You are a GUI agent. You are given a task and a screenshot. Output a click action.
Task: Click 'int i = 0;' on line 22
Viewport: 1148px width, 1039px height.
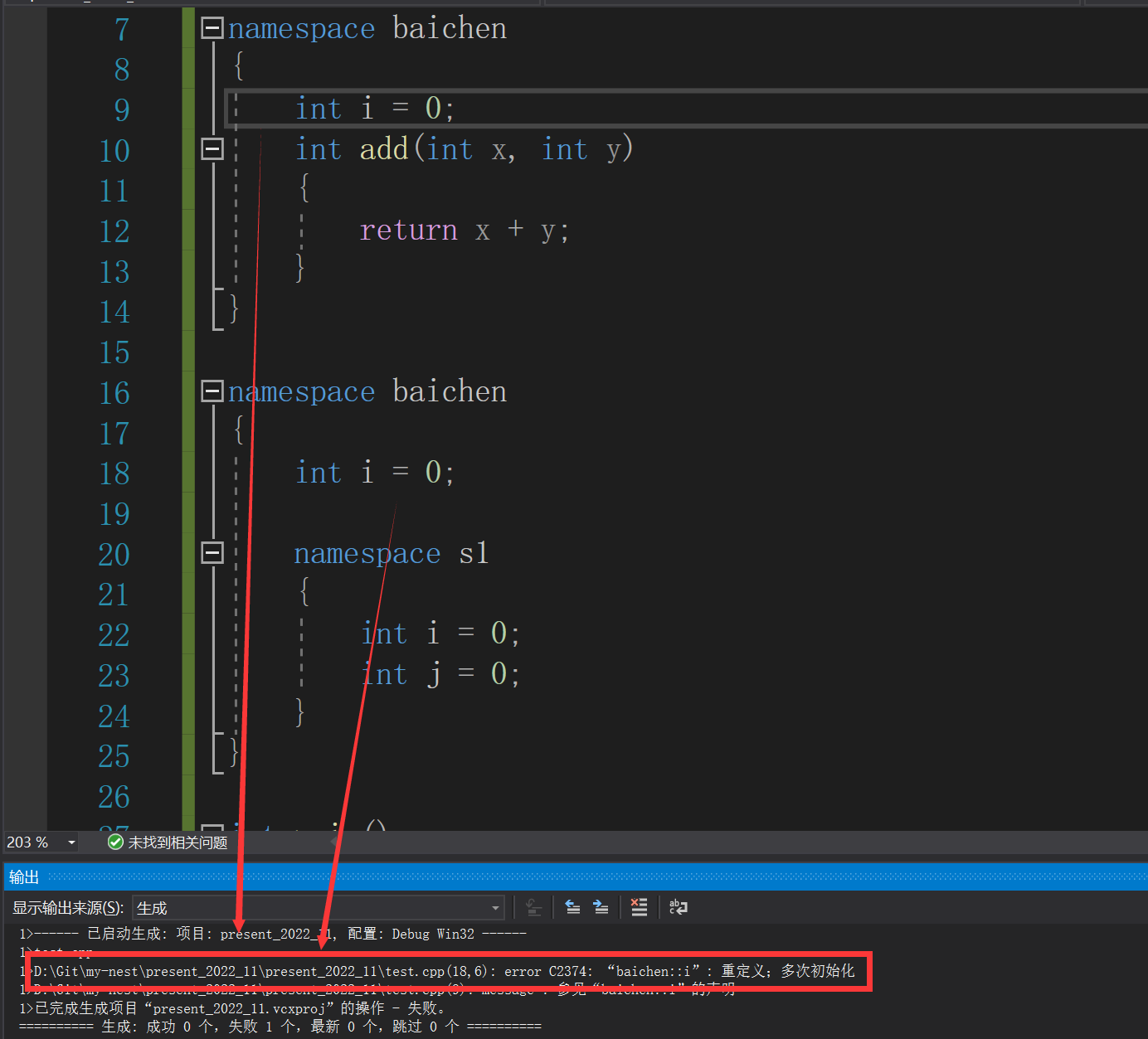(441, 634)
